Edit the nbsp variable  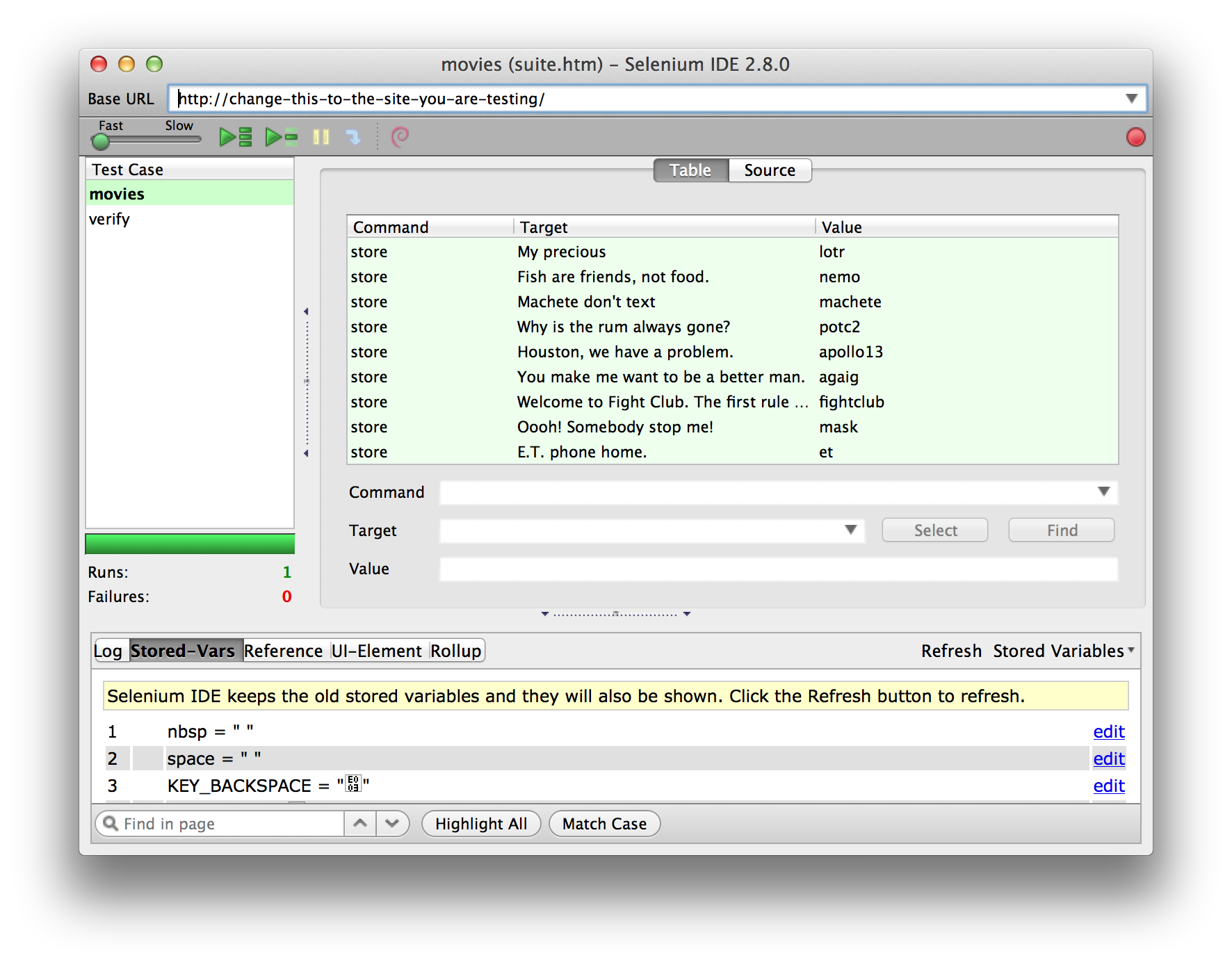tap(1109, 731)
